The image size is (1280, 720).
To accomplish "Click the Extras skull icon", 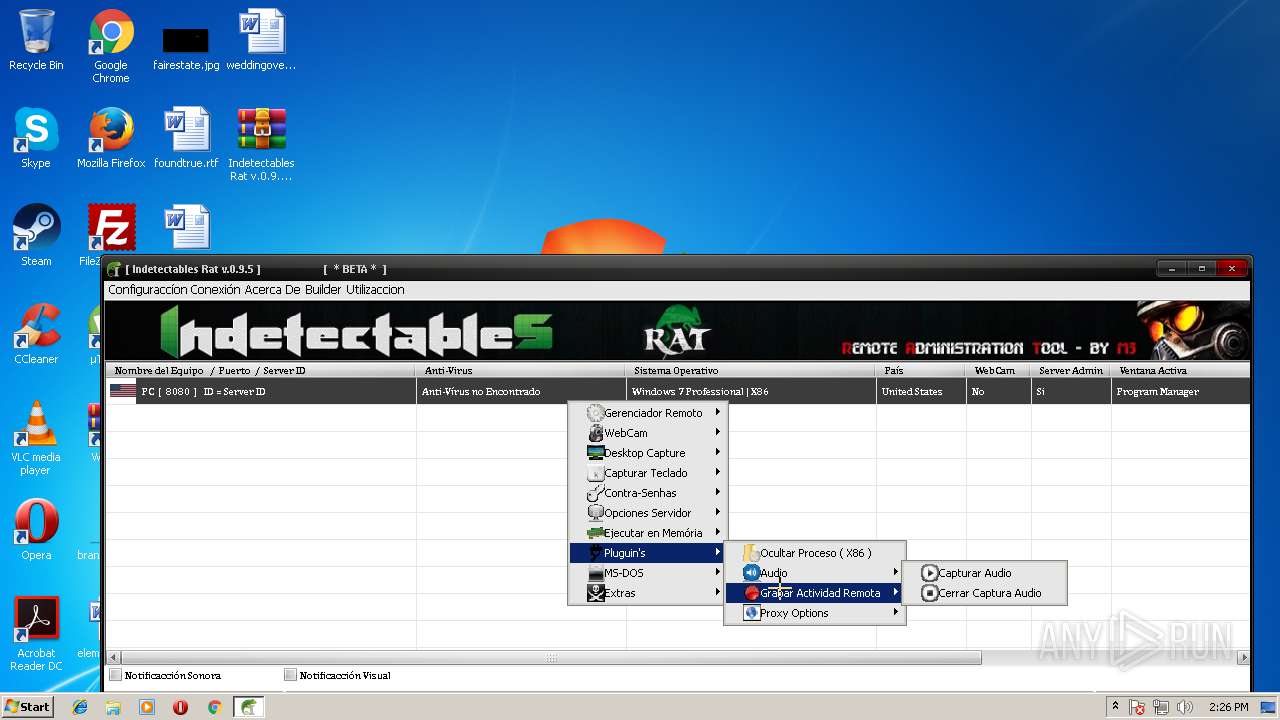I will click(595, 593).
